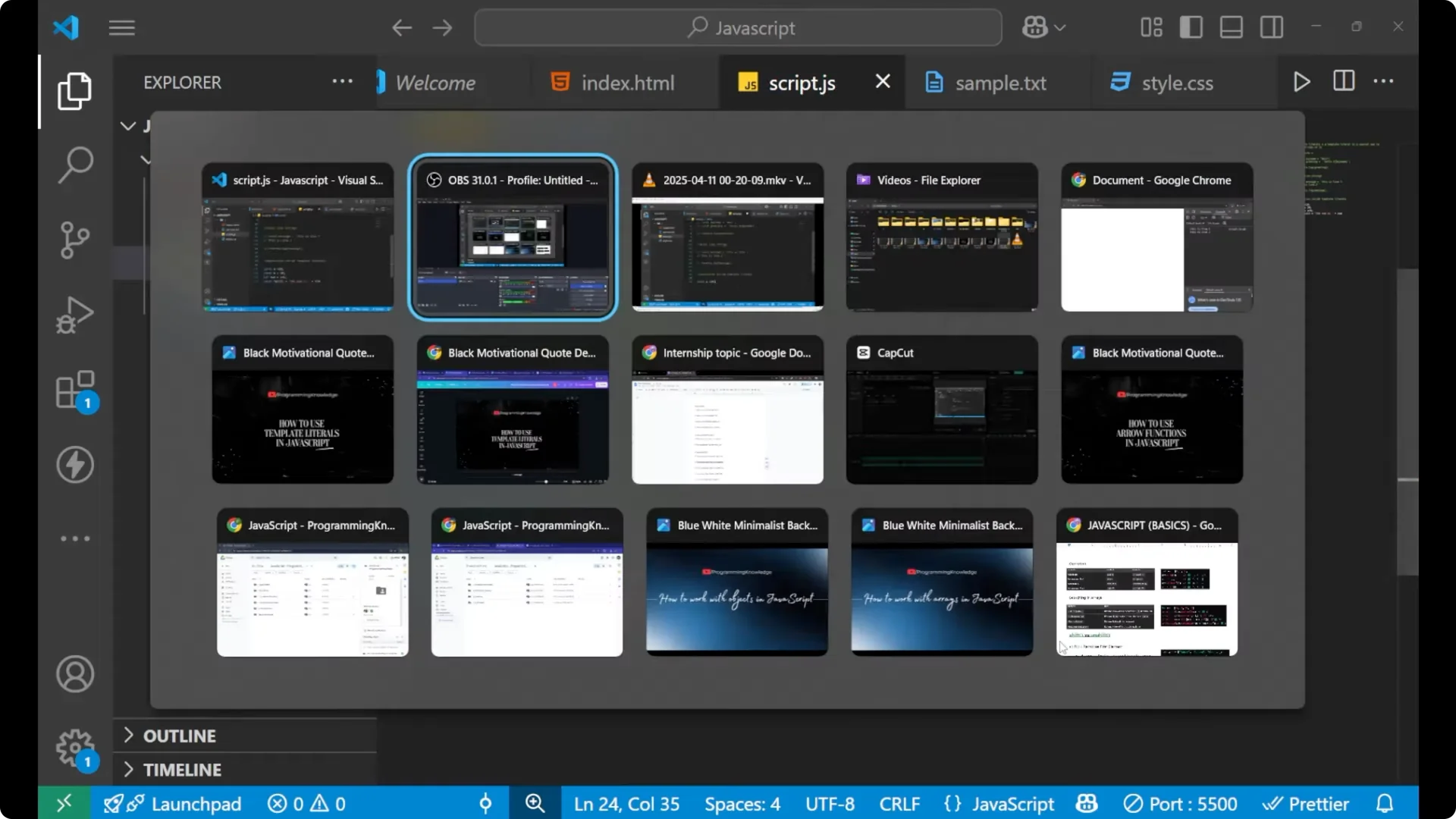Expand the OUTLINE section
The width and height of the screenshot is (1456, 819).
[179, 736]
